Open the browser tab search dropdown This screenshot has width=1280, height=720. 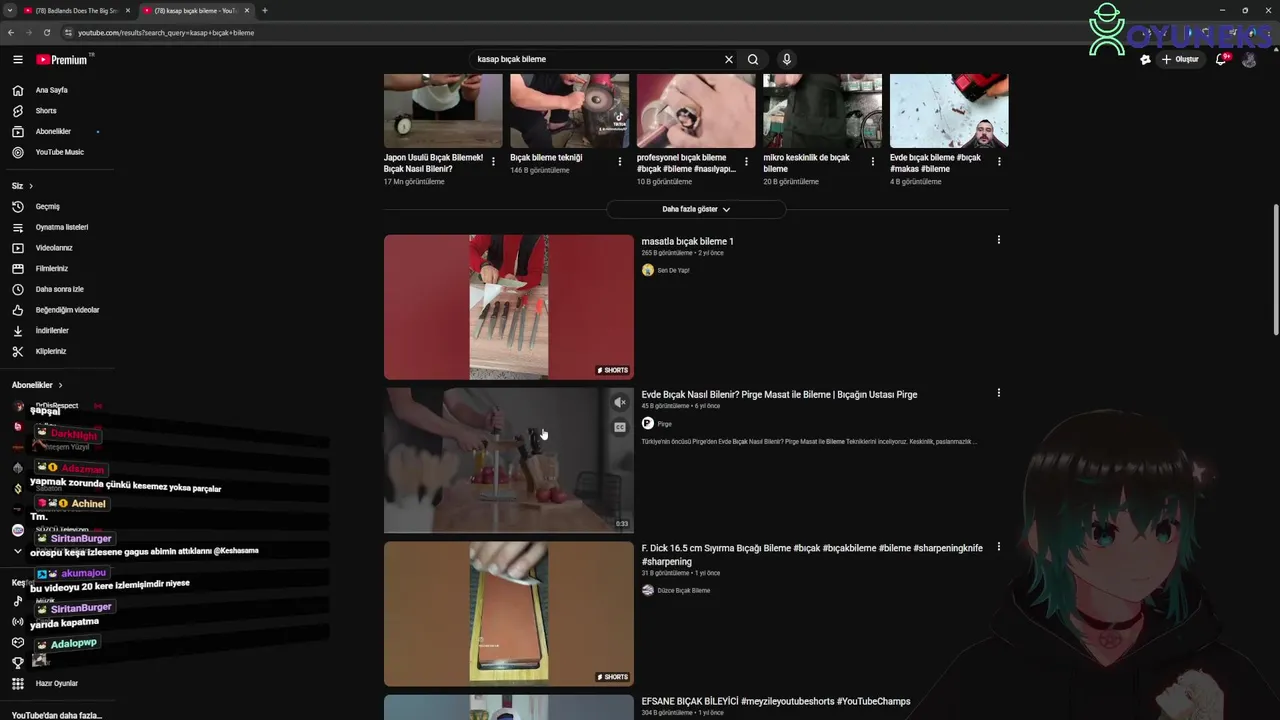click(9, 10)
